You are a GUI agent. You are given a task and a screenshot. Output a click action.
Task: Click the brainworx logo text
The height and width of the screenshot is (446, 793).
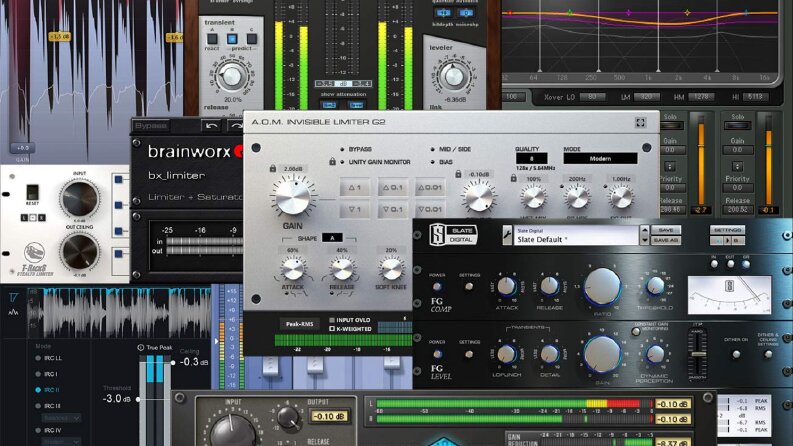click(189, 151)
